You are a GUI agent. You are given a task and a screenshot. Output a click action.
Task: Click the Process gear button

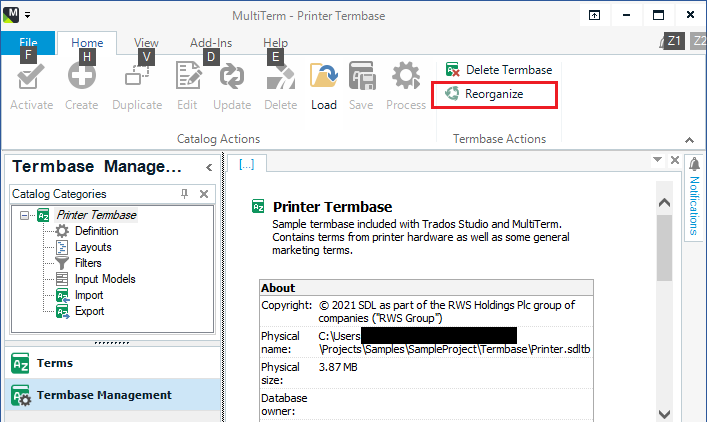click(406, 87)
